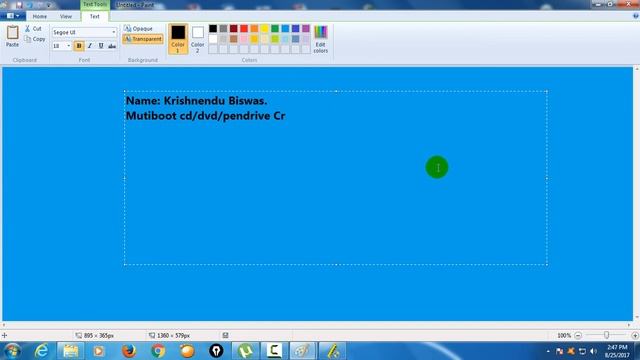
Task: Click the network tray icon
Action: pyautogui.click(x=582, y=351)
